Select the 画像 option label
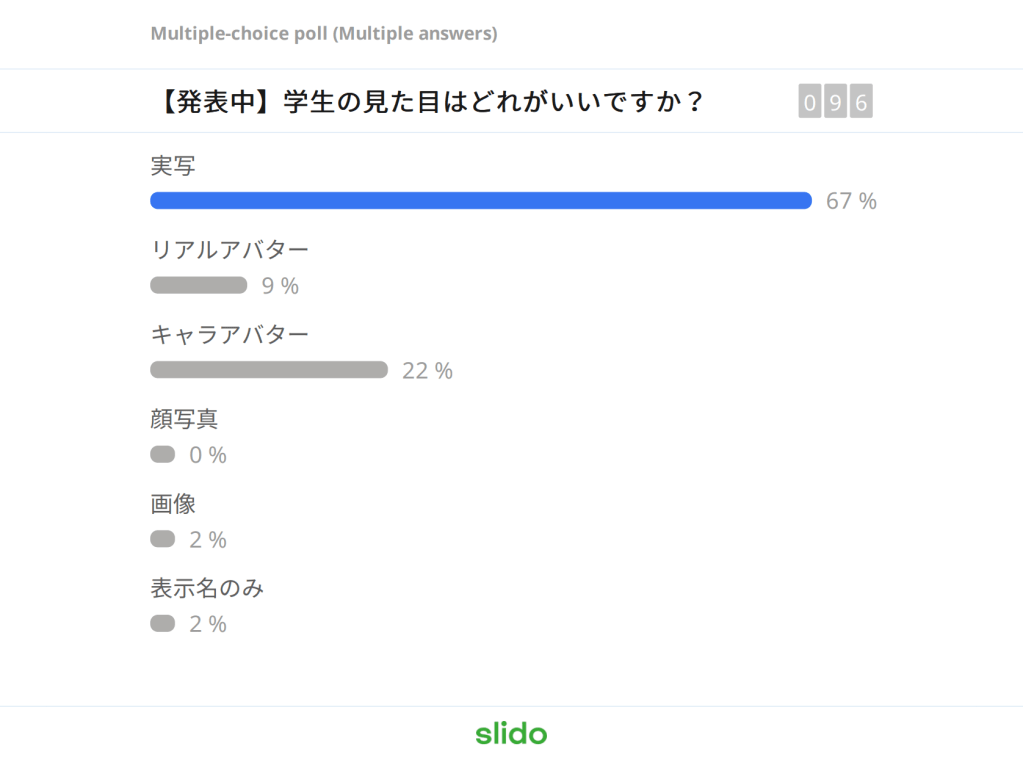 point(173,504)
